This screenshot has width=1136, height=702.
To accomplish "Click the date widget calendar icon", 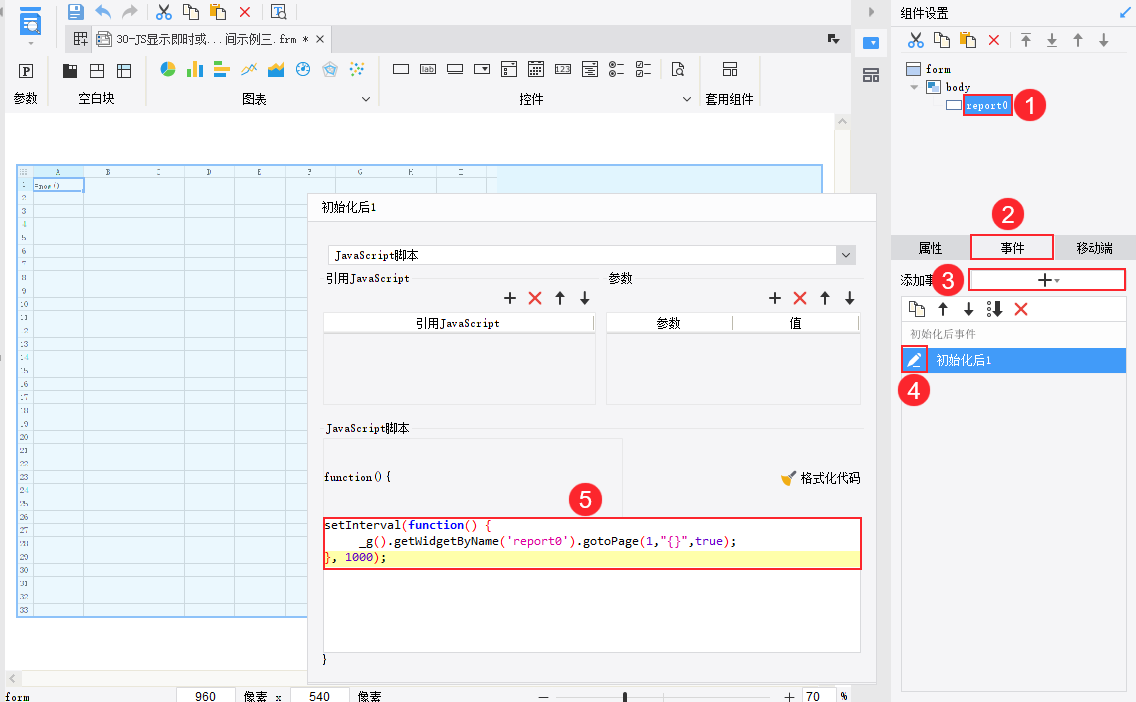I will [x=536, y=69].
